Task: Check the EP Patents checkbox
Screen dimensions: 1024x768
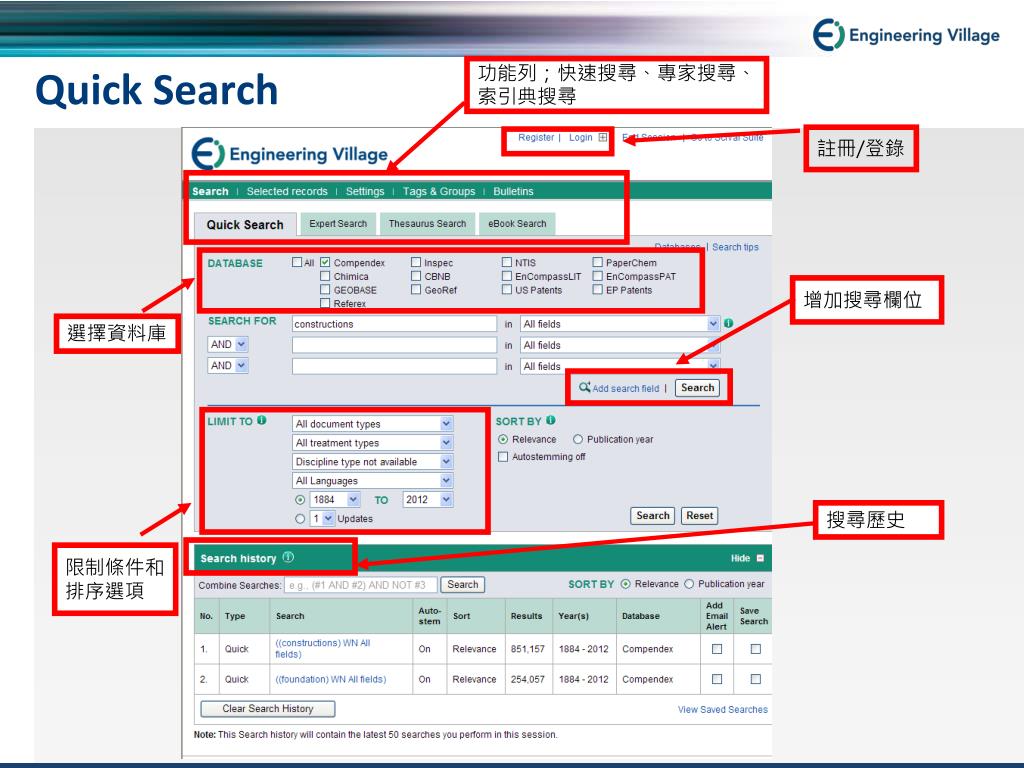Action: (x=598, y=290)
